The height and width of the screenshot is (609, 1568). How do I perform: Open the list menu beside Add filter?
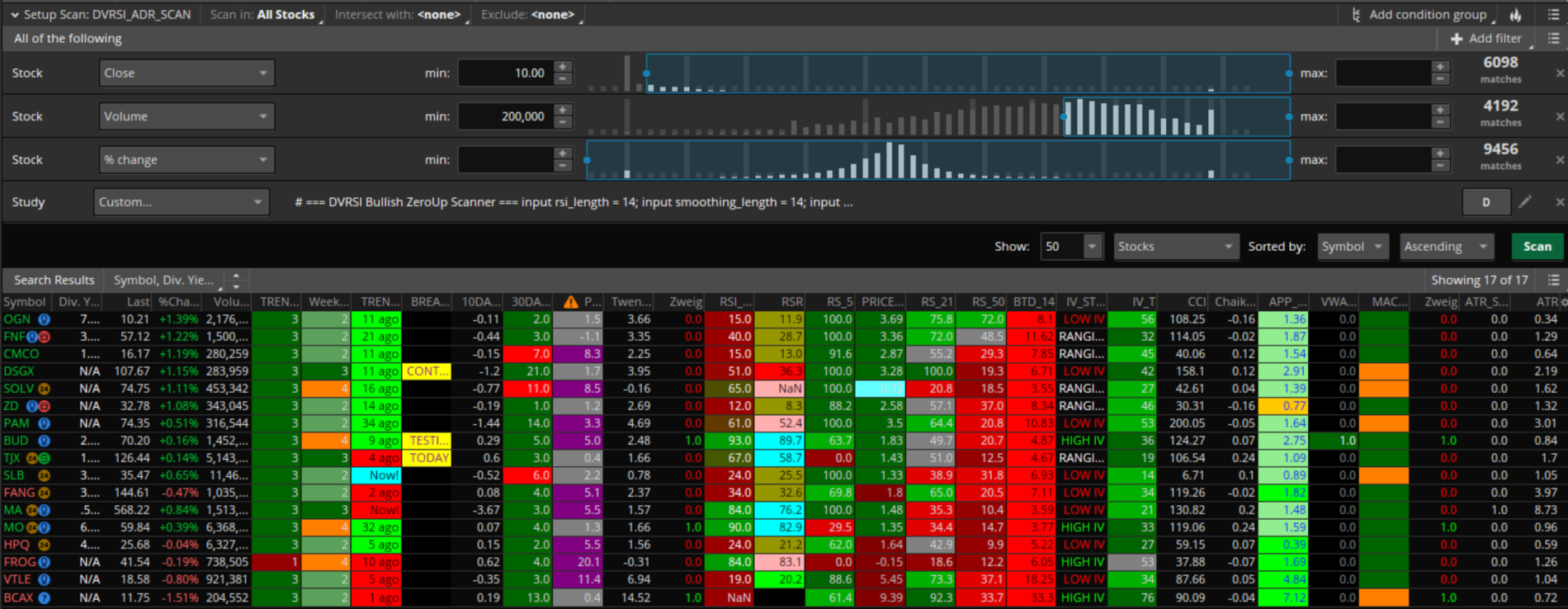[x=1553, y=38]
